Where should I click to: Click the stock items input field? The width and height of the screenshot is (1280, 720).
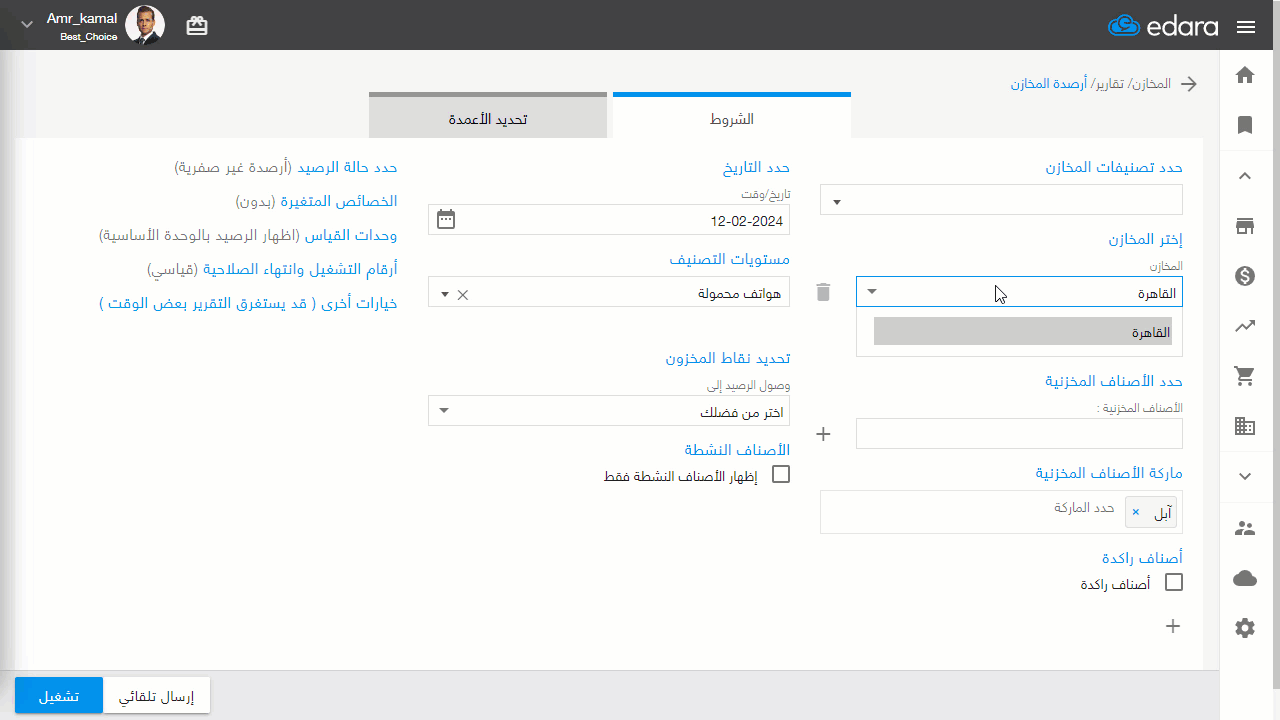coord(1019,434)
